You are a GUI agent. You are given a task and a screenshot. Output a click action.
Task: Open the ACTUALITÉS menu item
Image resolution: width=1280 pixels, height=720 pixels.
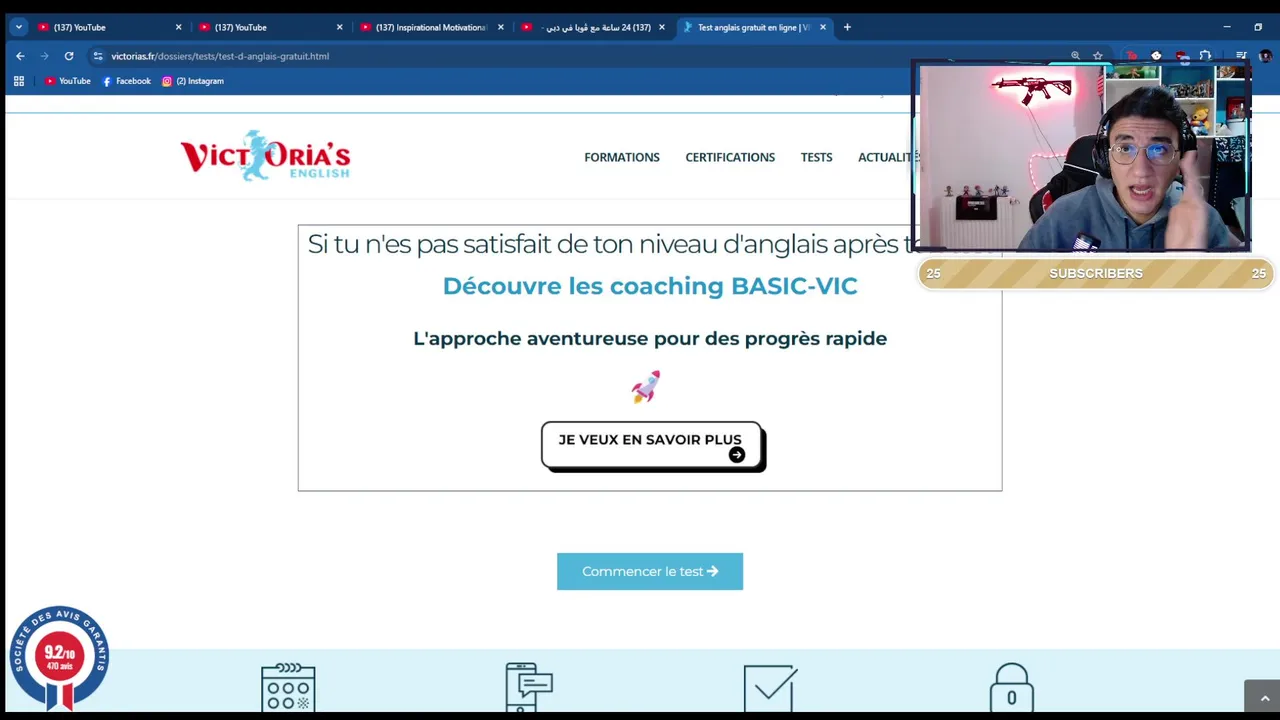coord(887,157)
